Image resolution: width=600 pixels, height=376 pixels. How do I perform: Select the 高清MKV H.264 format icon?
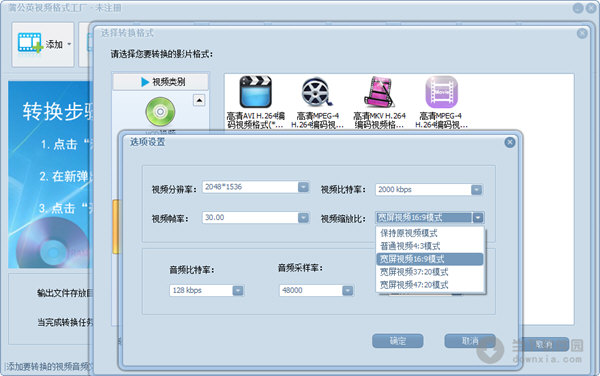point(379,91)
